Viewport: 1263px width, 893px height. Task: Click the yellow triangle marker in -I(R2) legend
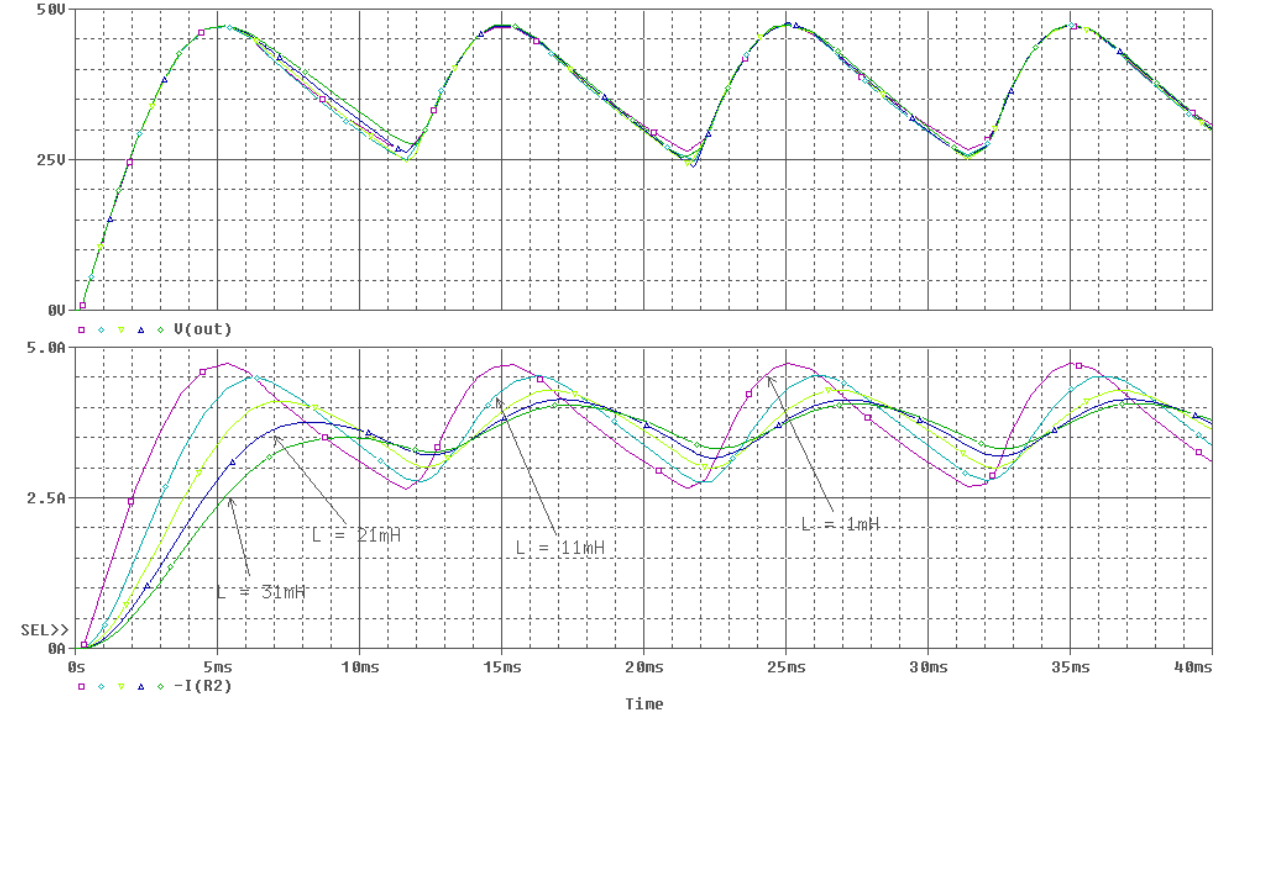(x=121, y=686)
